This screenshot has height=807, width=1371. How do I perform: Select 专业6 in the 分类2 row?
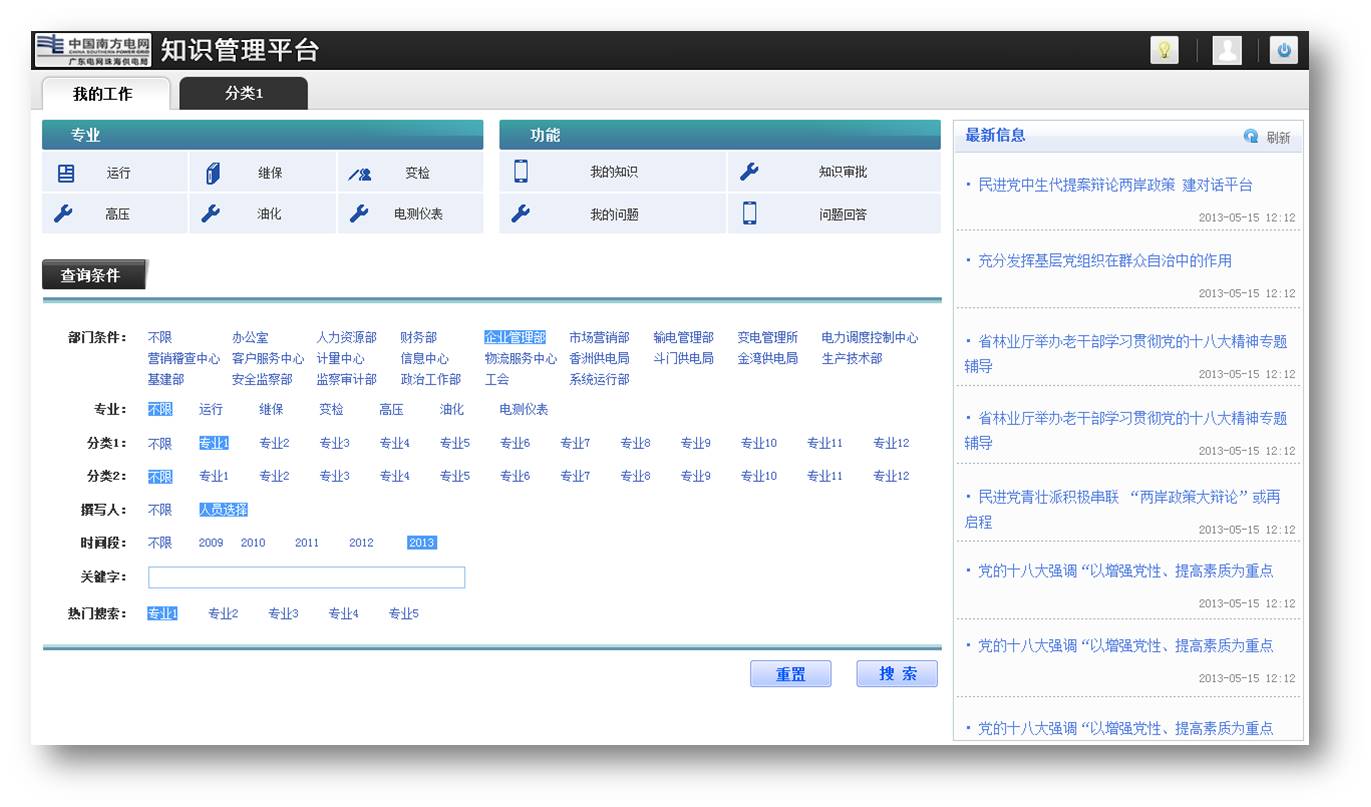pyautogui.click(x=515, y=476)
